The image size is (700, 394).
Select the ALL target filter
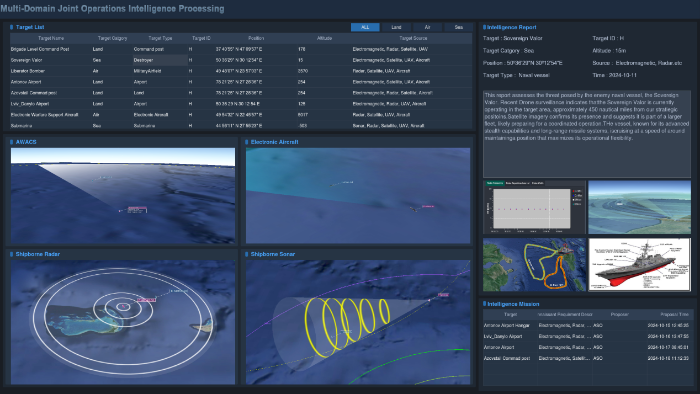pyautogui.click(x=365, y=27)
